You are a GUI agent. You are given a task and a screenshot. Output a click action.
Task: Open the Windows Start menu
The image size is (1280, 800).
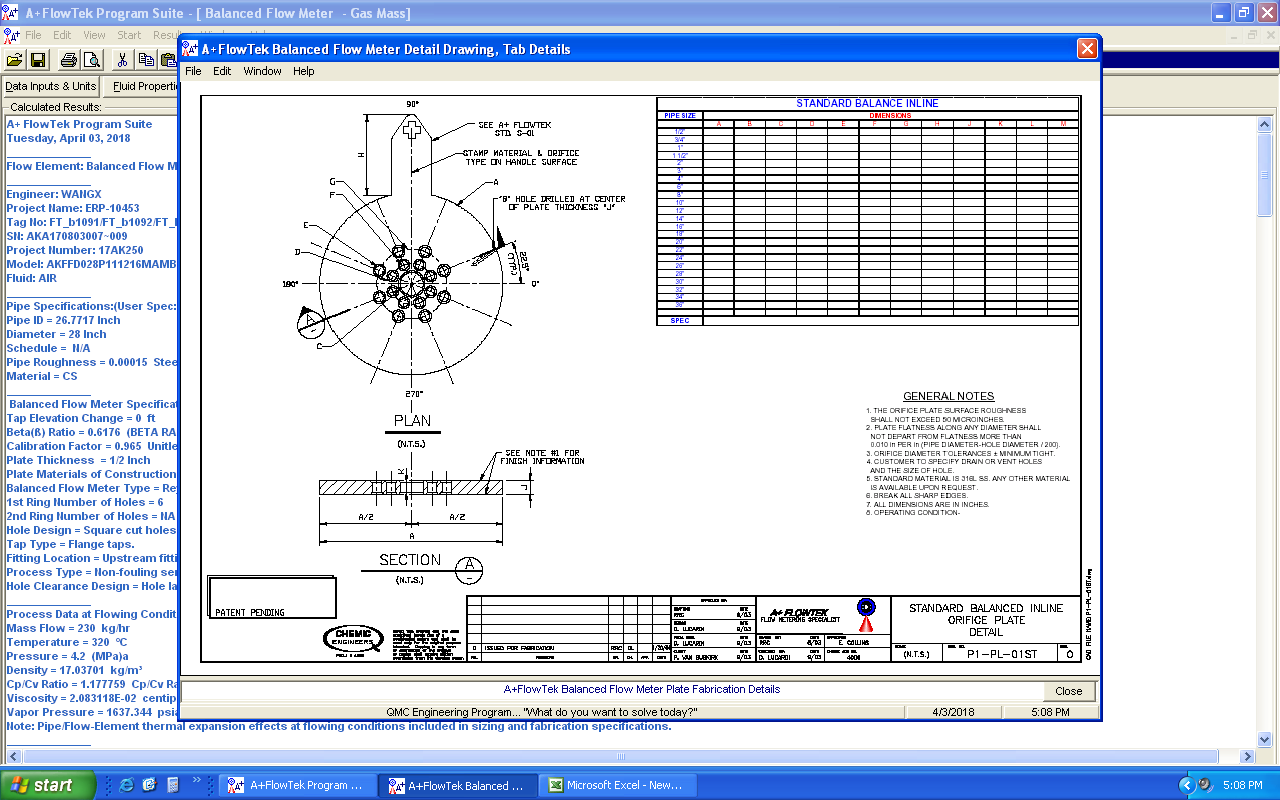49,785
